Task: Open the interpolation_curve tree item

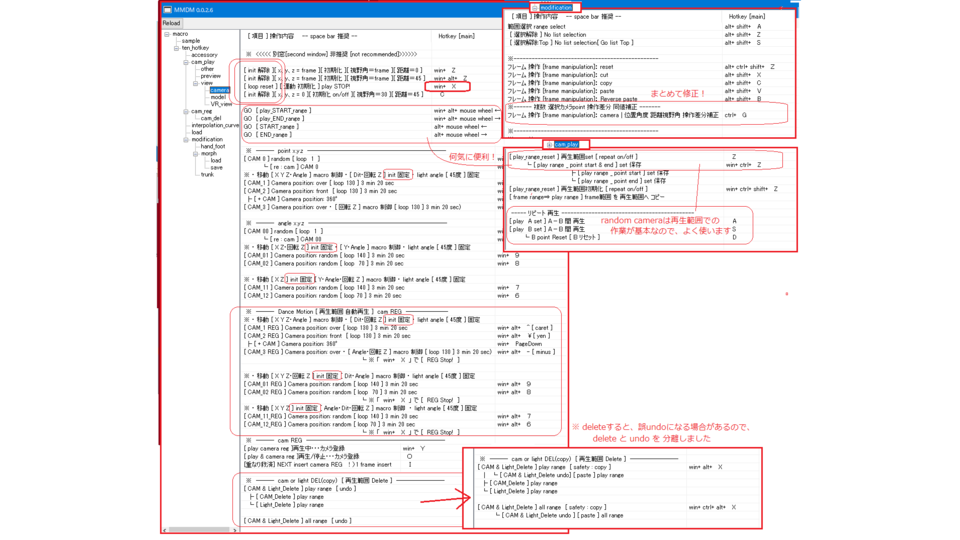Action: point(215,125)
